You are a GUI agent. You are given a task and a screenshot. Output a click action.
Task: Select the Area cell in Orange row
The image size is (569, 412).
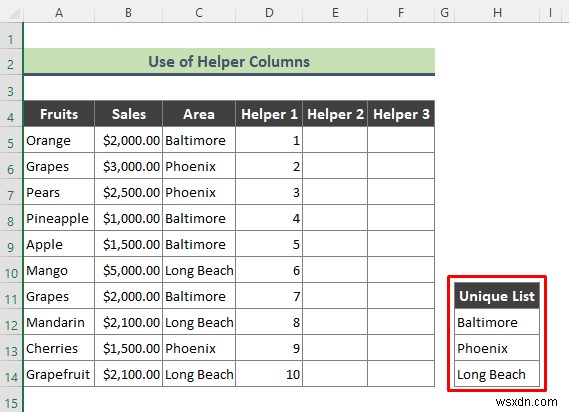[199, 140]
